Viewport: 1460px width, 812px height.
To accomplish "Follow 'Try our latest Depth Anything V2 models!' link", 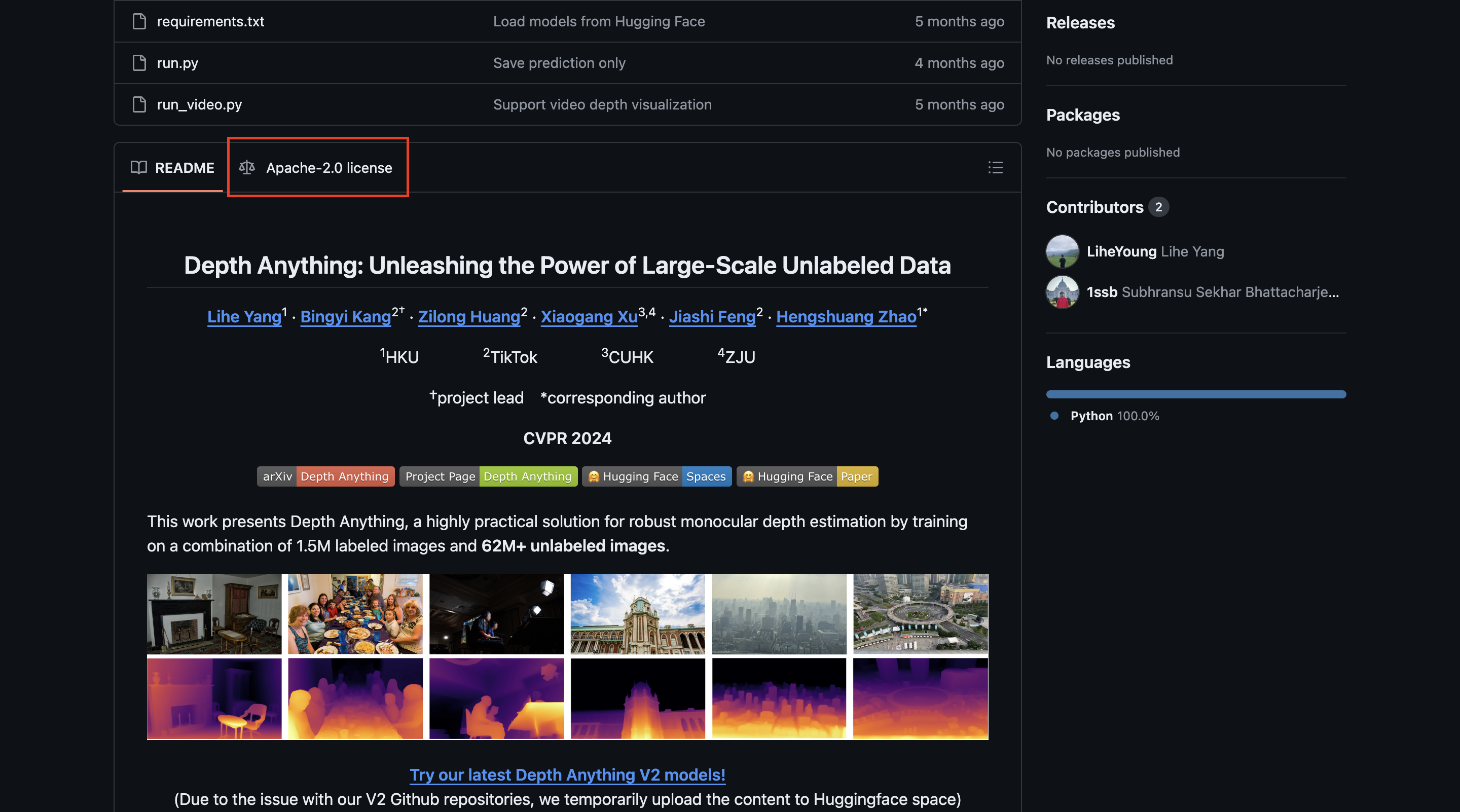I will (567, 774).
